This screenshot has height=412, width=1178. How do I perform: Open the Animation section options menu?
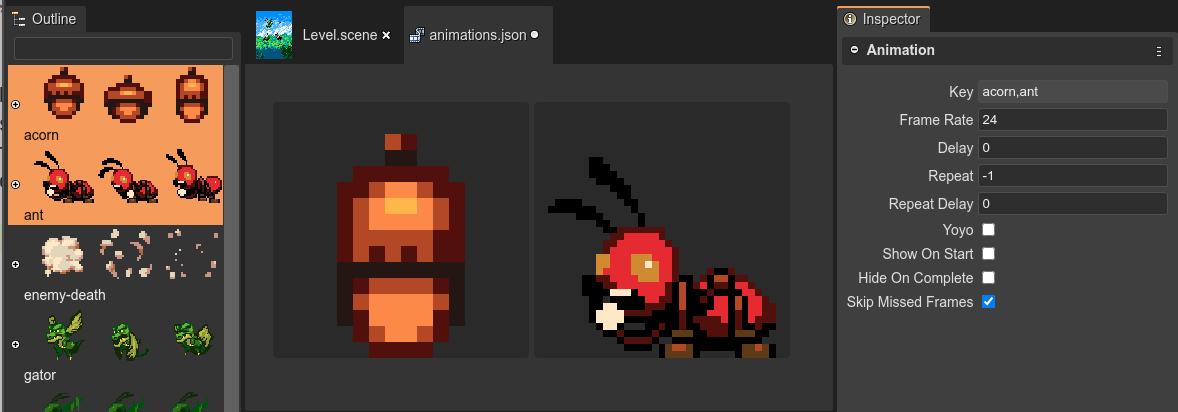coord(1158,51)
